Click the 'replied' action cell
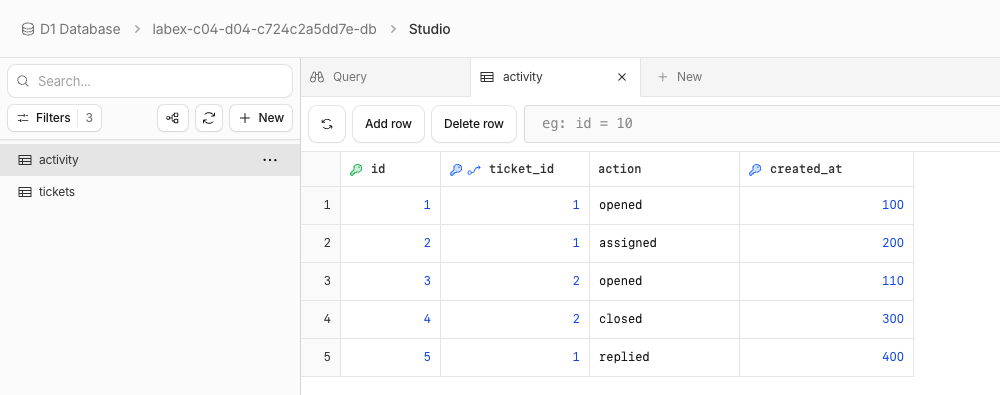This screenshot has height=395, width=1000. point(665,357)
